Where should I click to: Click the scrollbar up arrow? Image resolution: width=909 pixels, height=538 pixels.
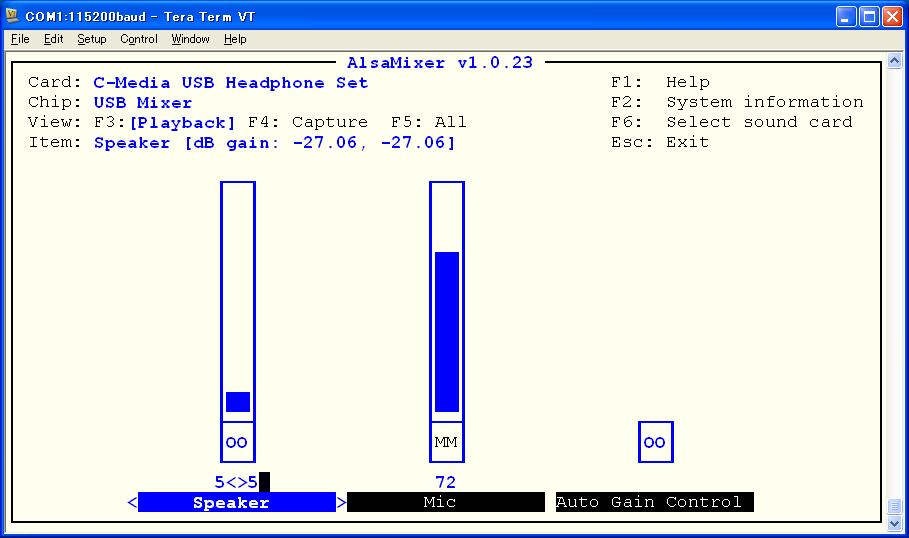(x=895, y=60)
